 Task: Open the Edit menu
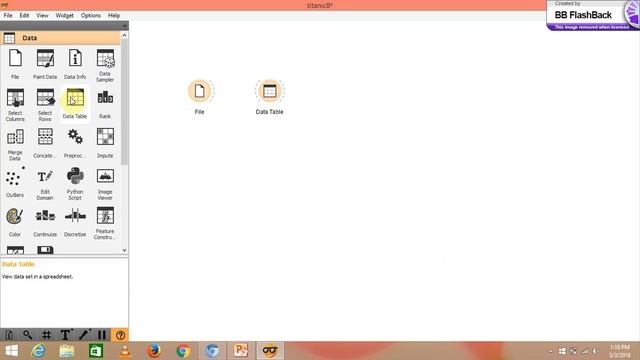point(24,16)
